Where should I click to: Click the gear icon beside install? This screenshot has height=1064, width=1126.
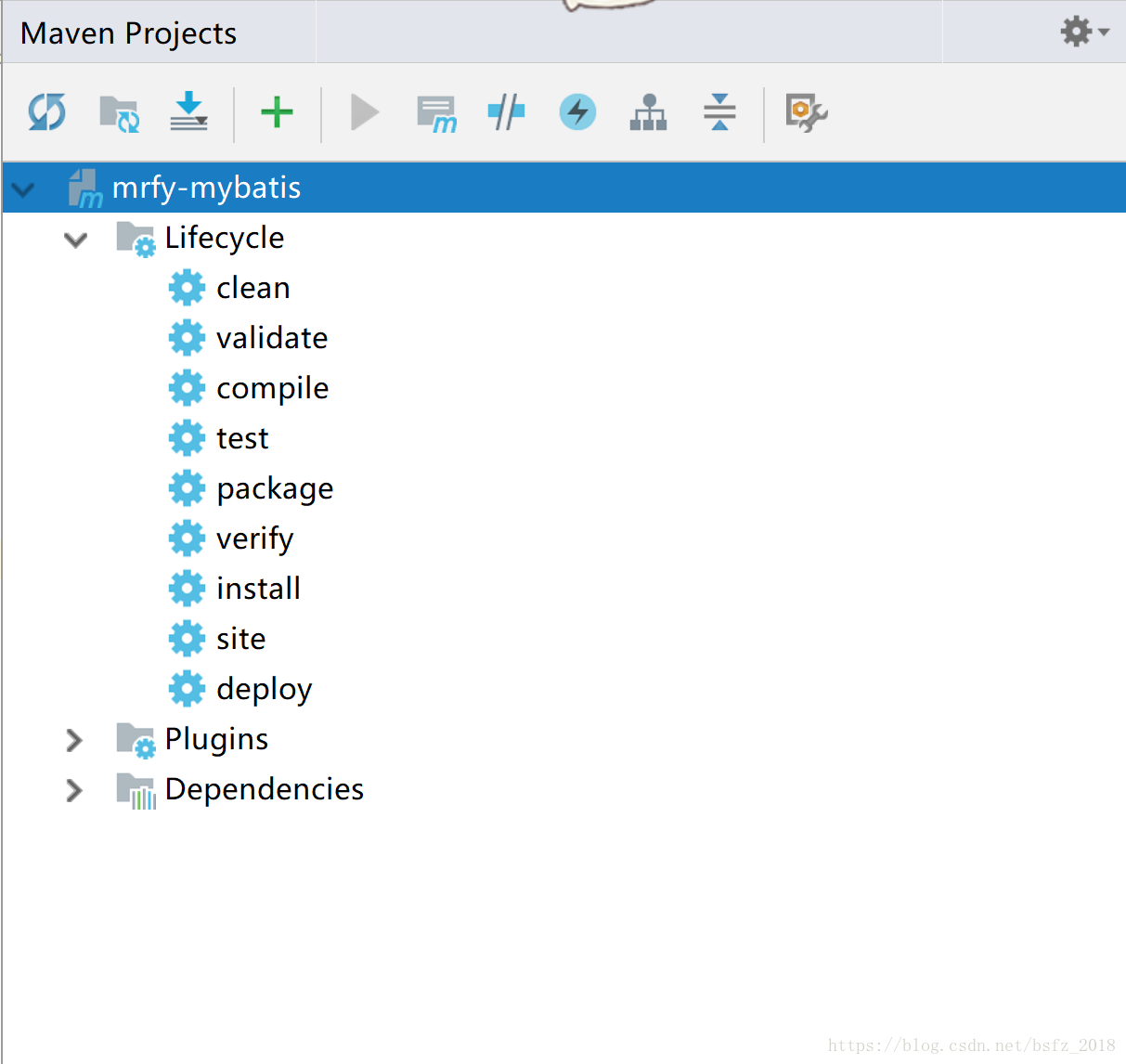187,589
